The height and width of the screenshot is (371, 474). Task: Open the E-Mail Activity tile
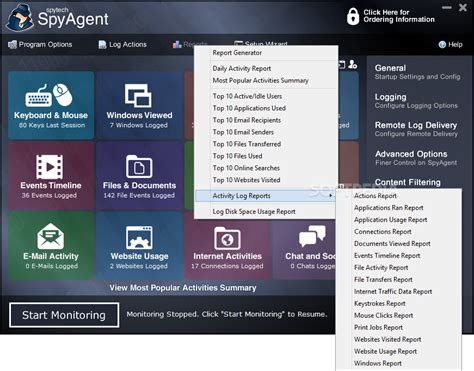51,246
